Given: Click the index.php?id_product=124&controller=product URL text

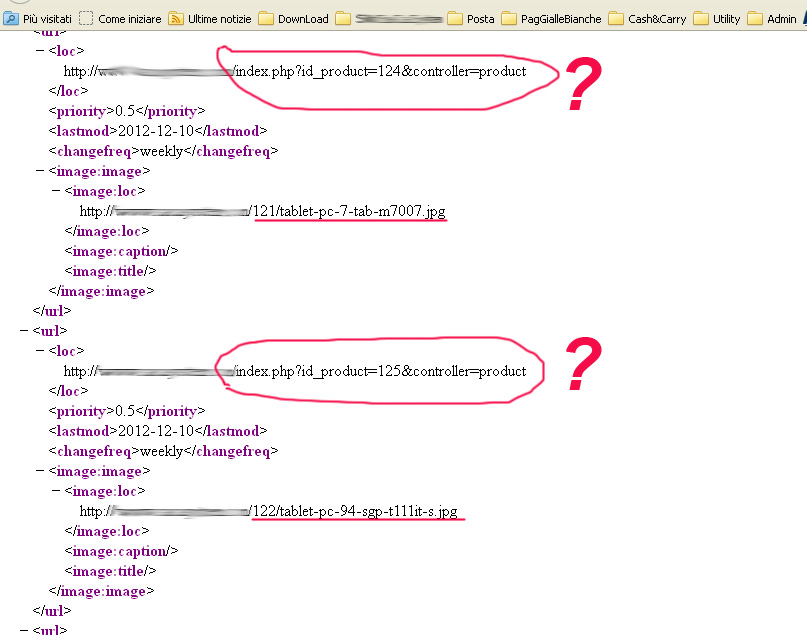Looking at the screenshot, I should [381, 71].
